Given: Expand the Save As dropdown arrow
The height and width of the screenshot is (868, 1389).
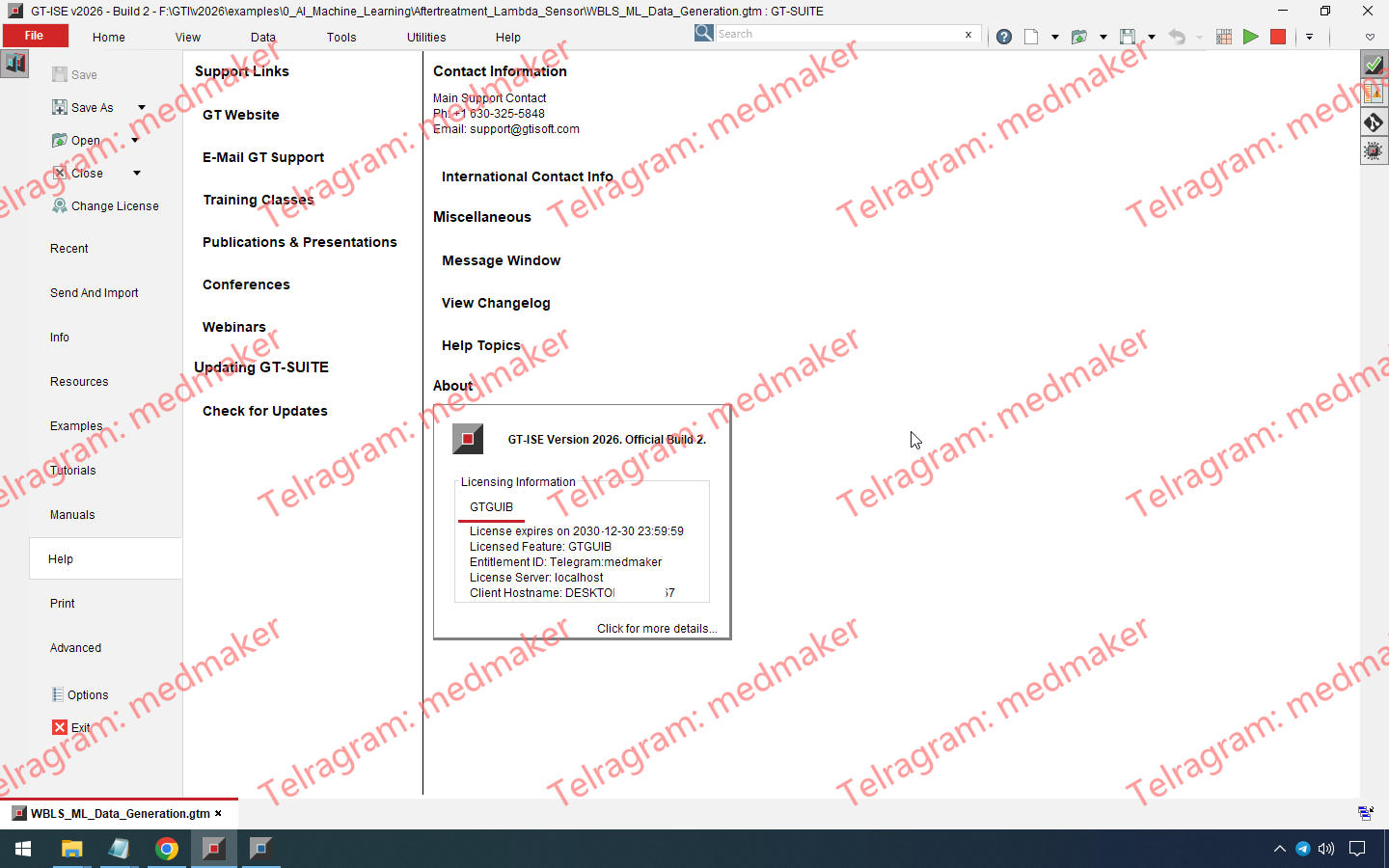Looking at the screenshot, I should click(141, 107).
